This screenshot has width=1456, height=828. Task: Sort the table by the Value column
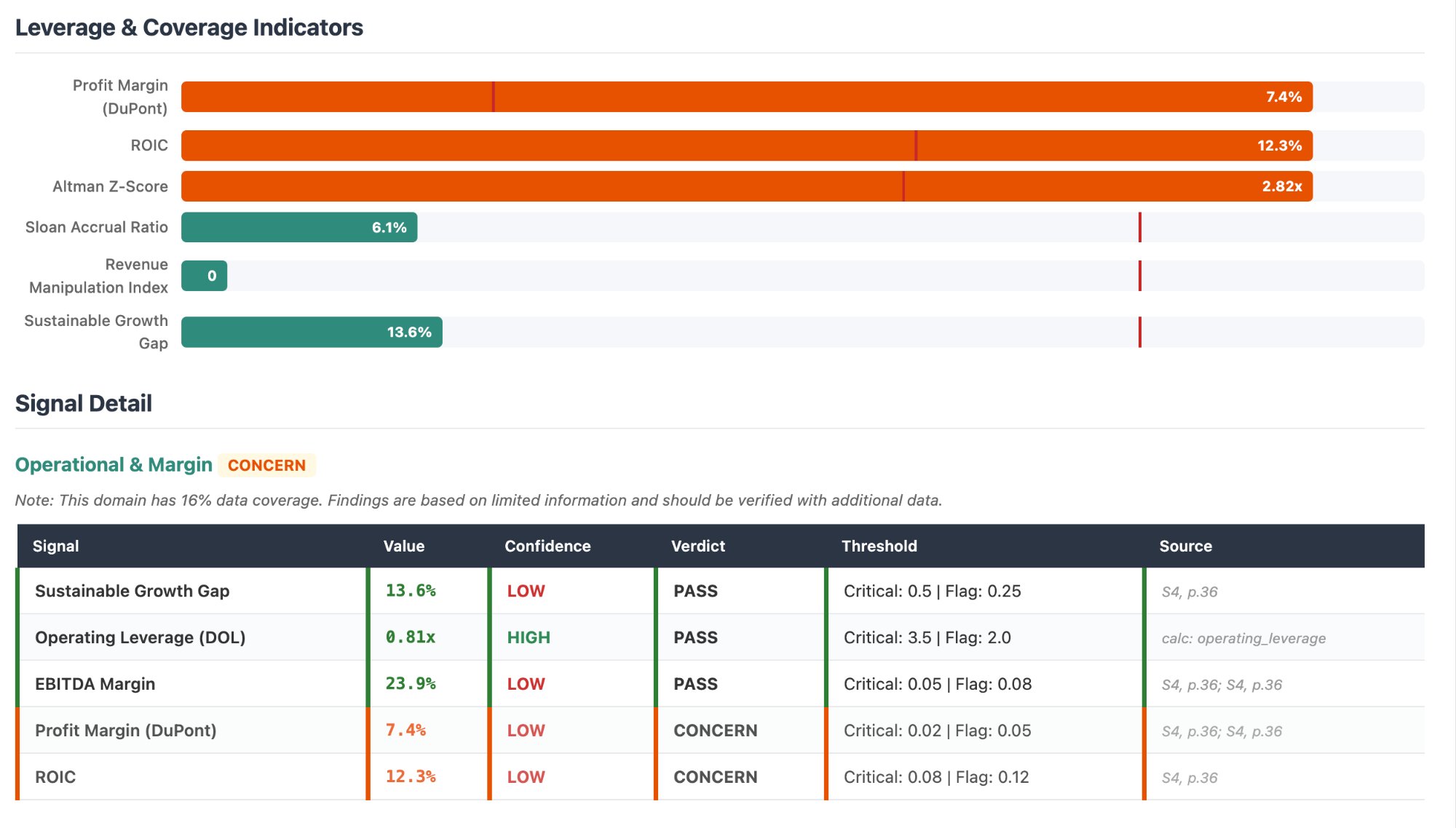pos(403,546)
